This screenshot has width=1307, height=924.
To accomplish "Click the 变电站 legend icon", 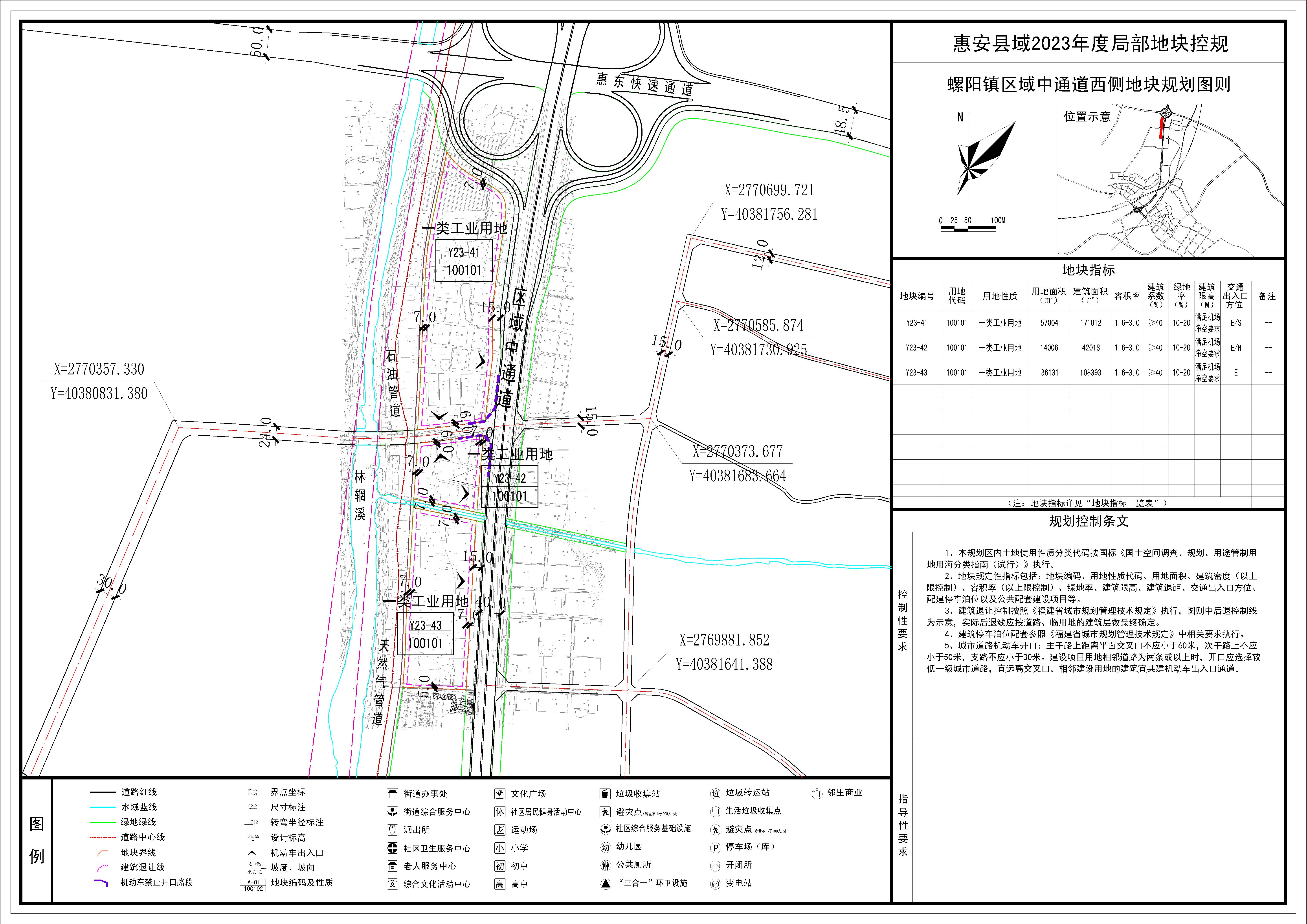I will coord(716,884).
